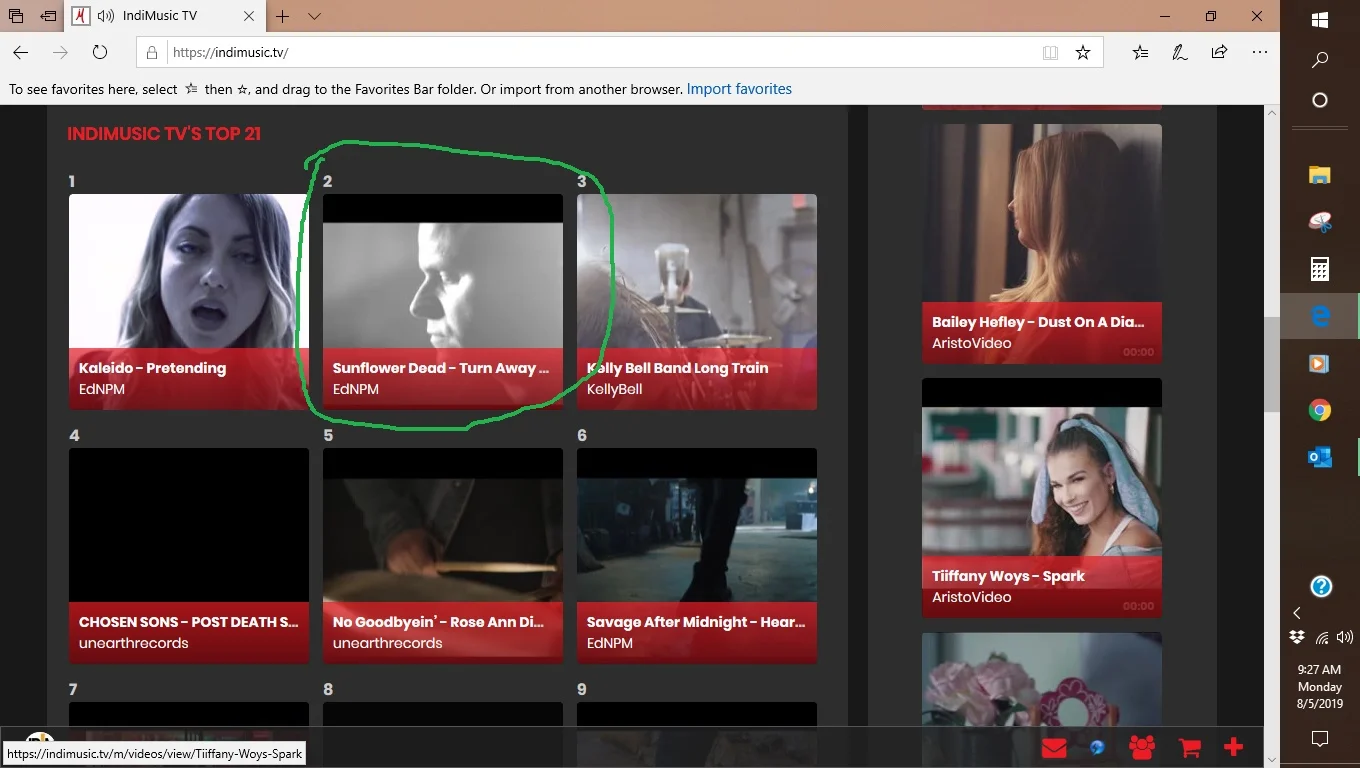This screenshot has height=768, width=1360.
Task: Open a new tab with plus icon
Action: coord(283,16)
